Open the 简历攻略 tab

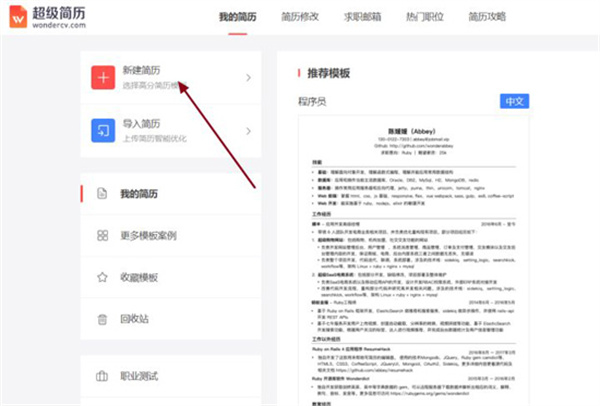coord(487,17)
